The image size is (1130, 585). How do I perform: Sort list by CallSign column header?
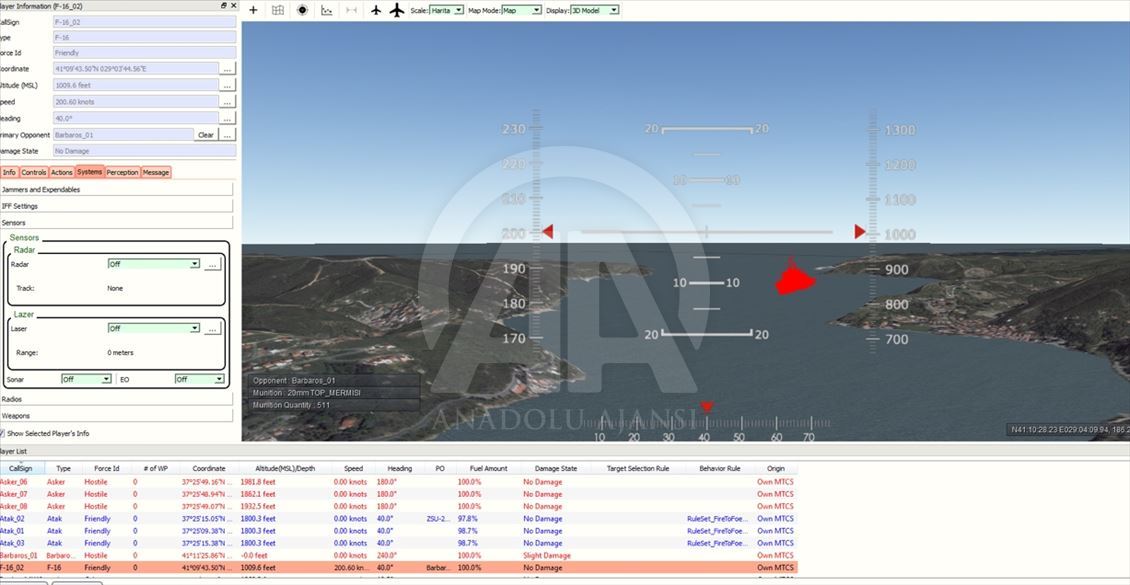[21, 468]
